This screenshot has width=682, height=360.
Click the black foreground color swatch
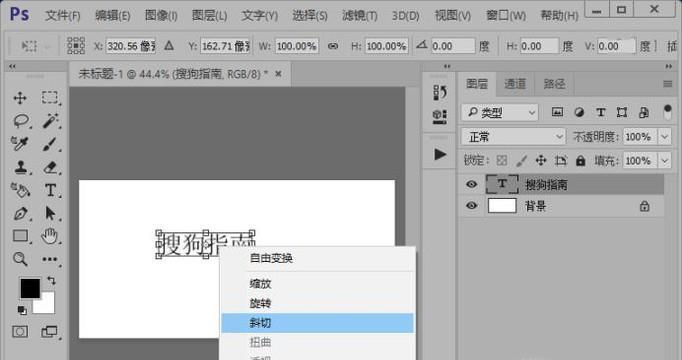(29, 289)
